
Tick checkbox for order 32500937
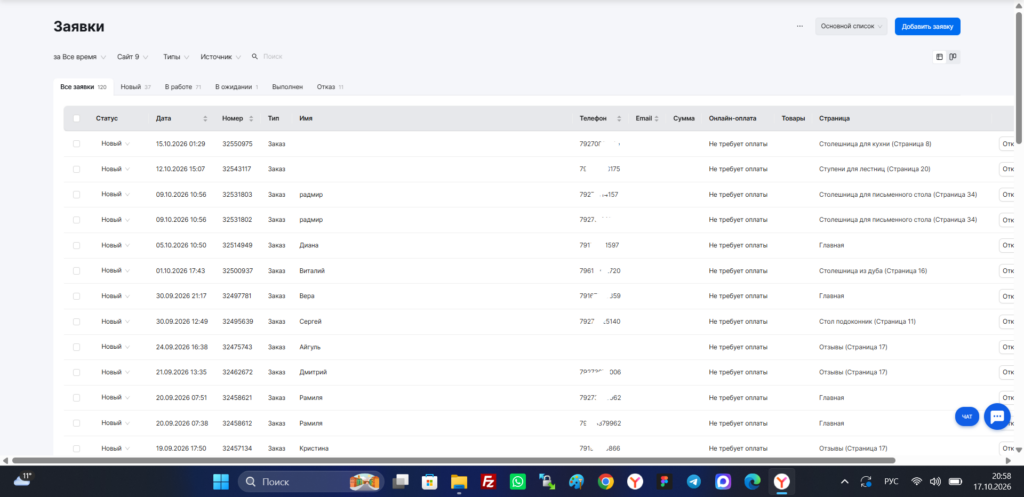tap(76, 271)
